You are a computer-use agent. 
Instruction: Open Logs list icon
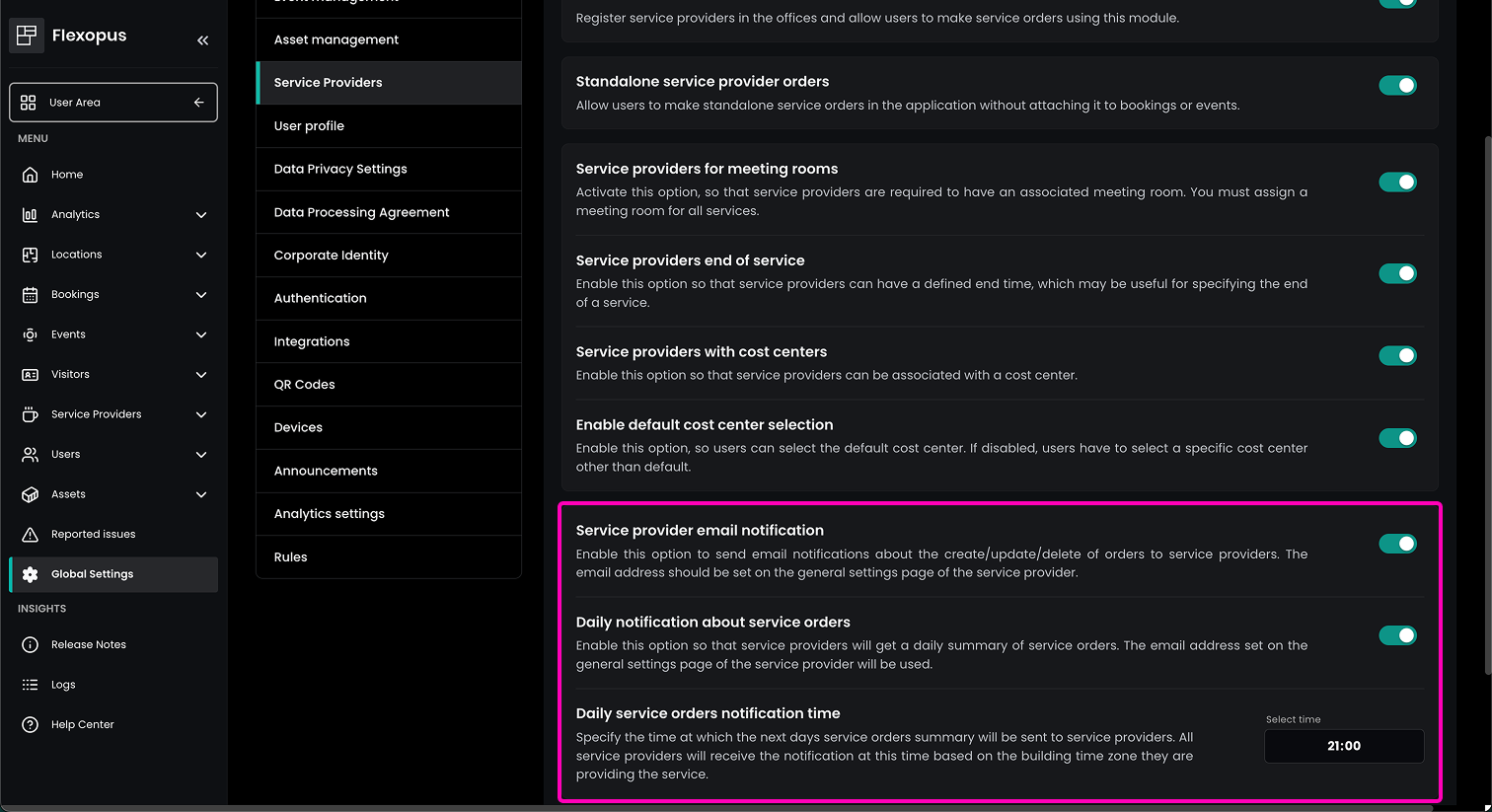30,685
